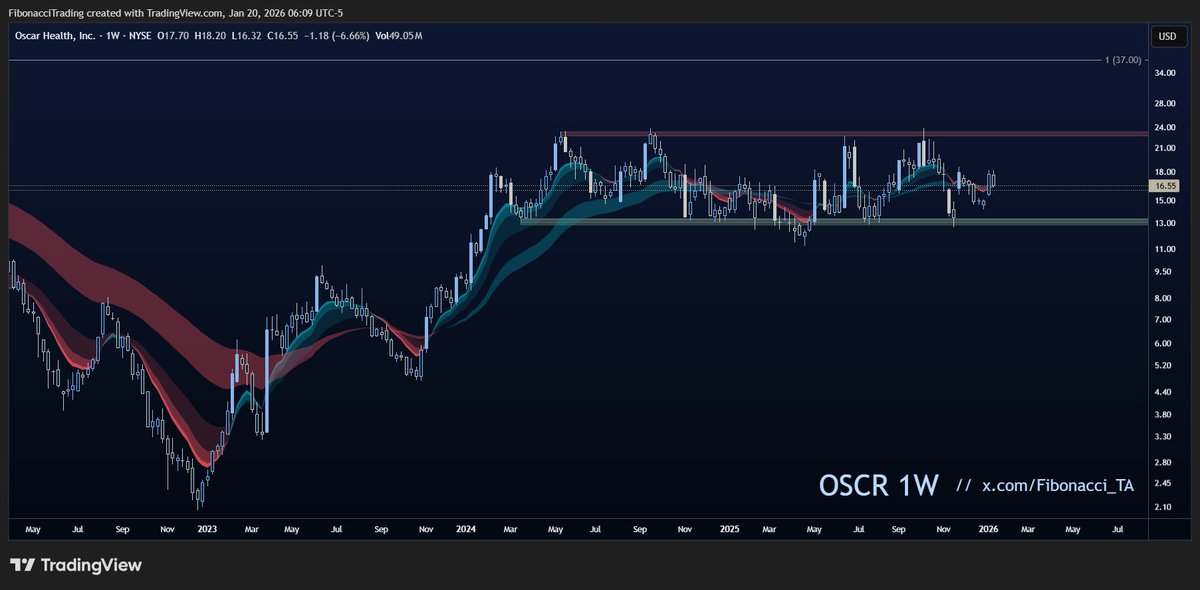Click the green support zone near 13.00
This screenshot has height=590, width=1200.
[833, 221]
